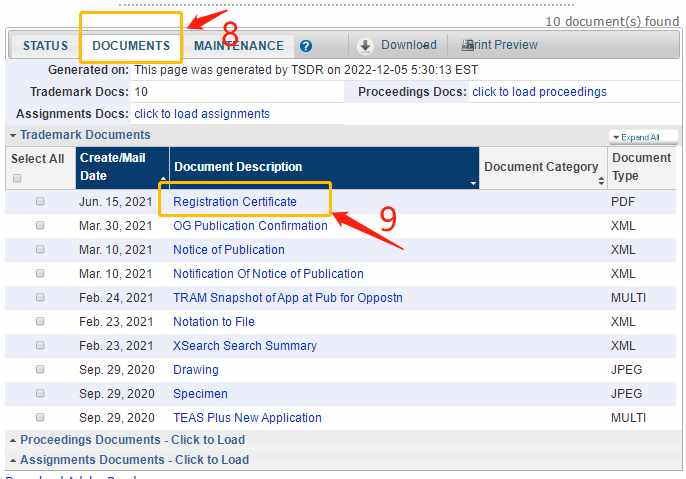The width and height of the screenshot is (686, 479).
Task: Click the blue help question mark icon
Action: point(306,46)
